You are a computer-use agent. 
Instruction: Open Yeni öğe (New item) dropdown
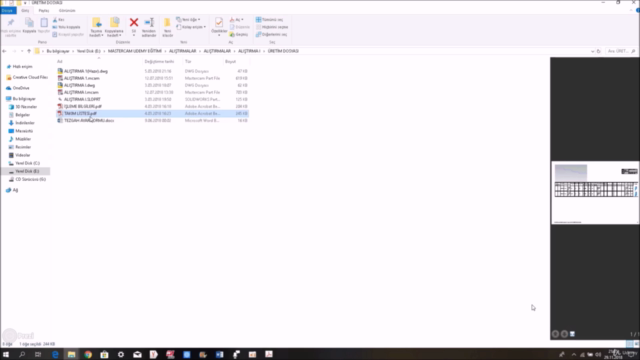pyautogui.click(x=188, y=20)
